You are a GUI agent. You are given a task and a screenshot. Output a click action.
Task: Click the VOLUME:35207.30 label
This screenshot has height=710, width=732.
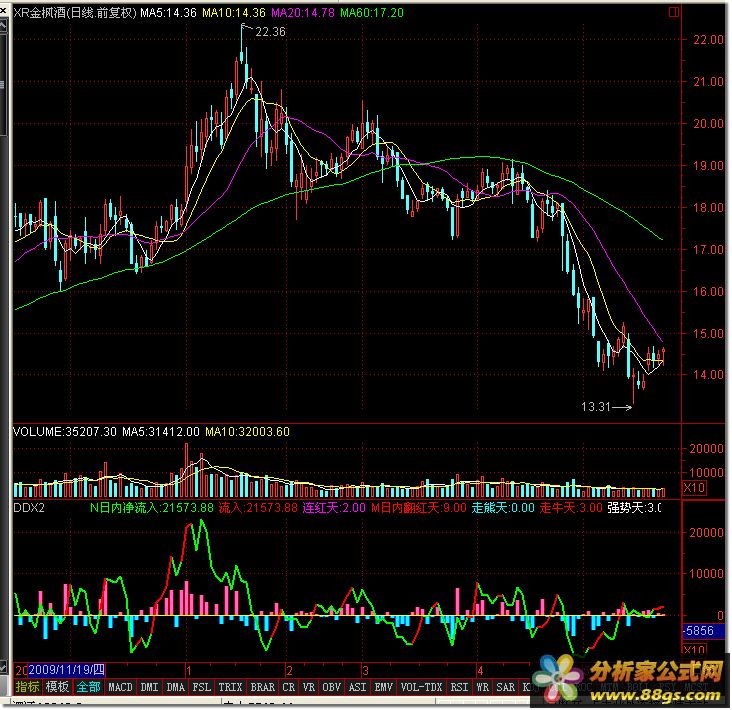[65, 432]
